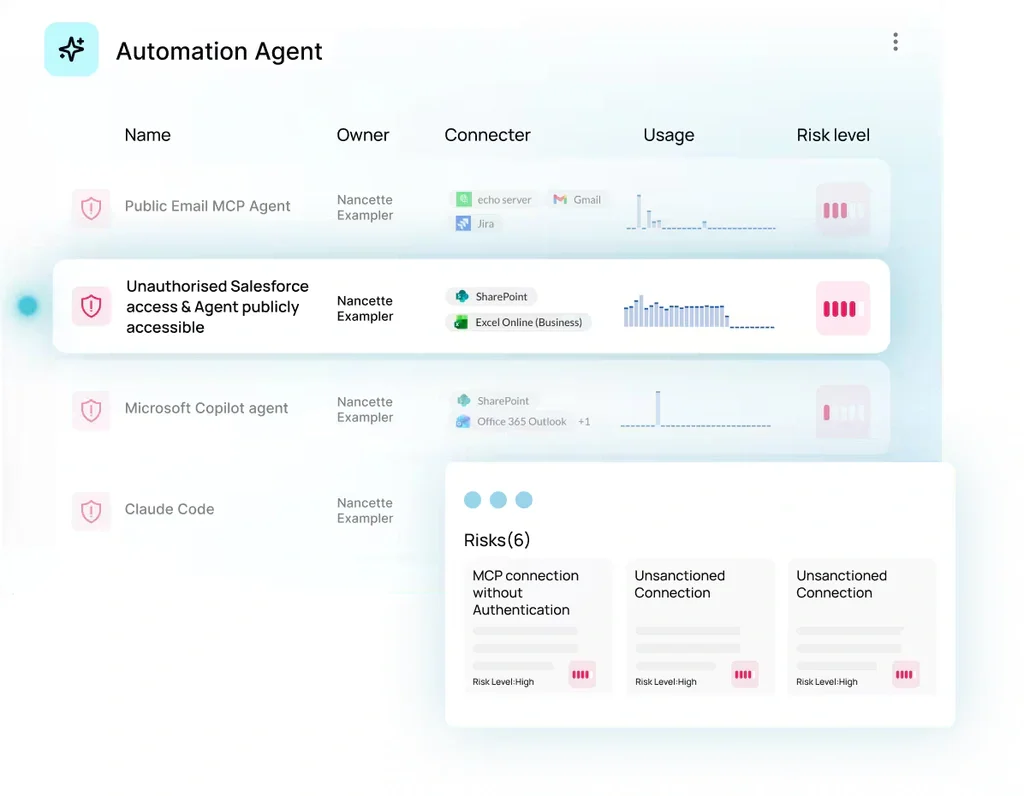Click SharePoint icon in Microsoft Copilot row

point(464,400)
